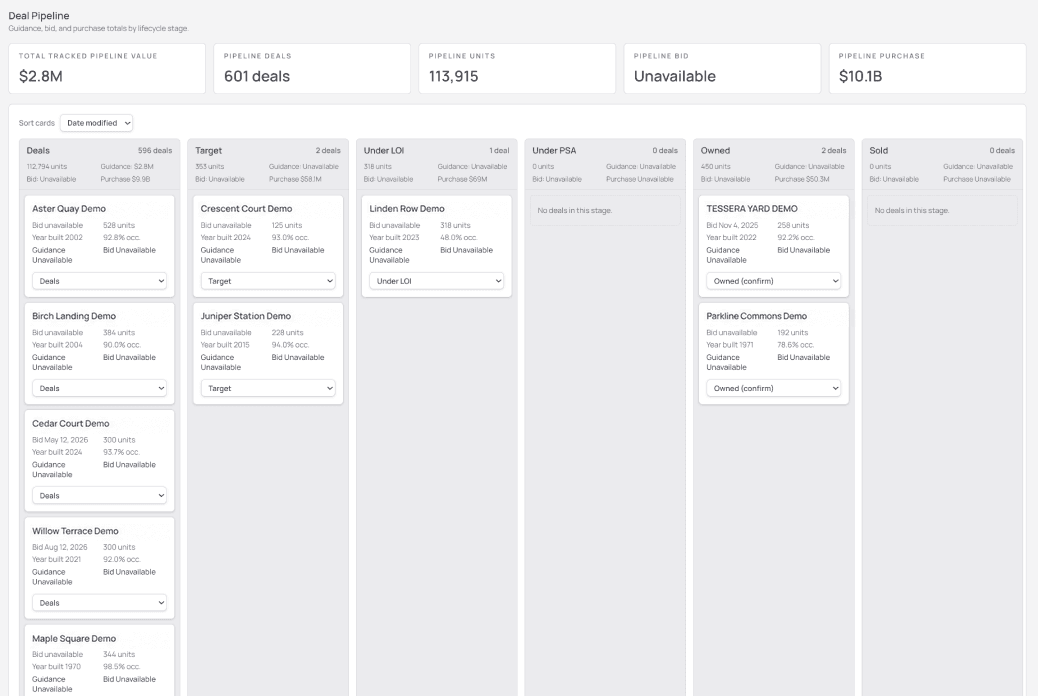Click the Sold column header title
Image resolution: width=1038 pixels, height=696 pixels.
coord(878,150)
